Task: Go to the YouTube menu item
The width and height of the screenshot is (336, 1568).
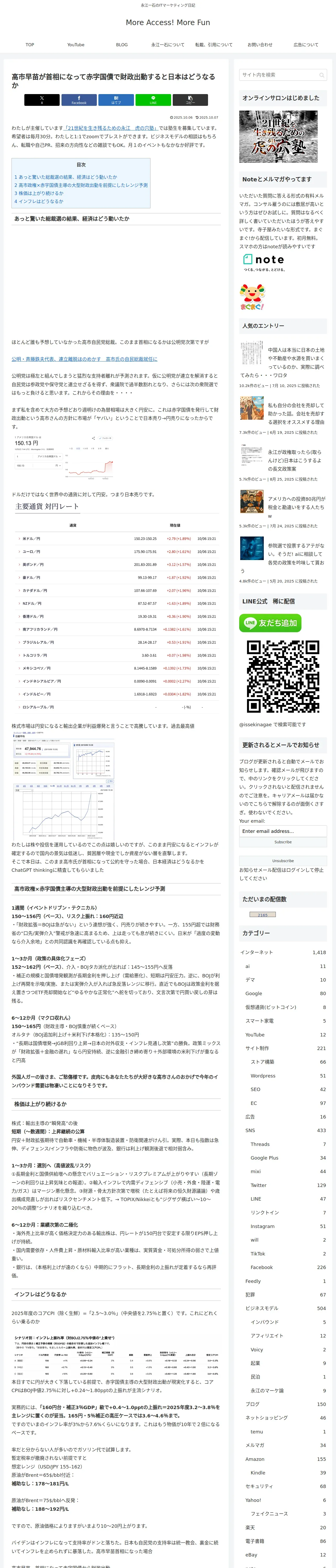Action: point(76,44)
